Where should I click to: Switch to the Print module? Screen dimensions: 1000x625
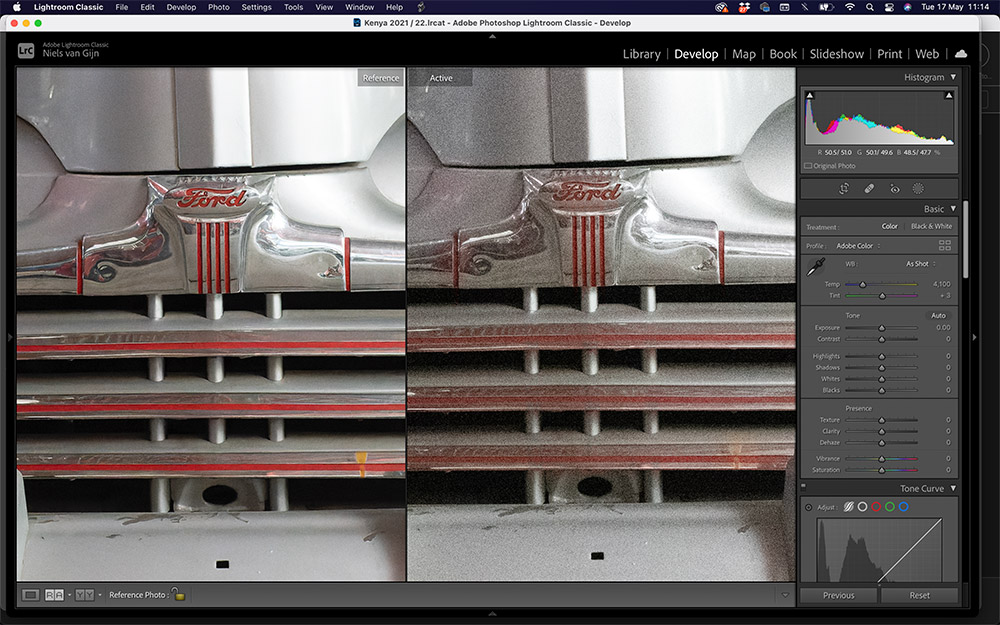890,54
